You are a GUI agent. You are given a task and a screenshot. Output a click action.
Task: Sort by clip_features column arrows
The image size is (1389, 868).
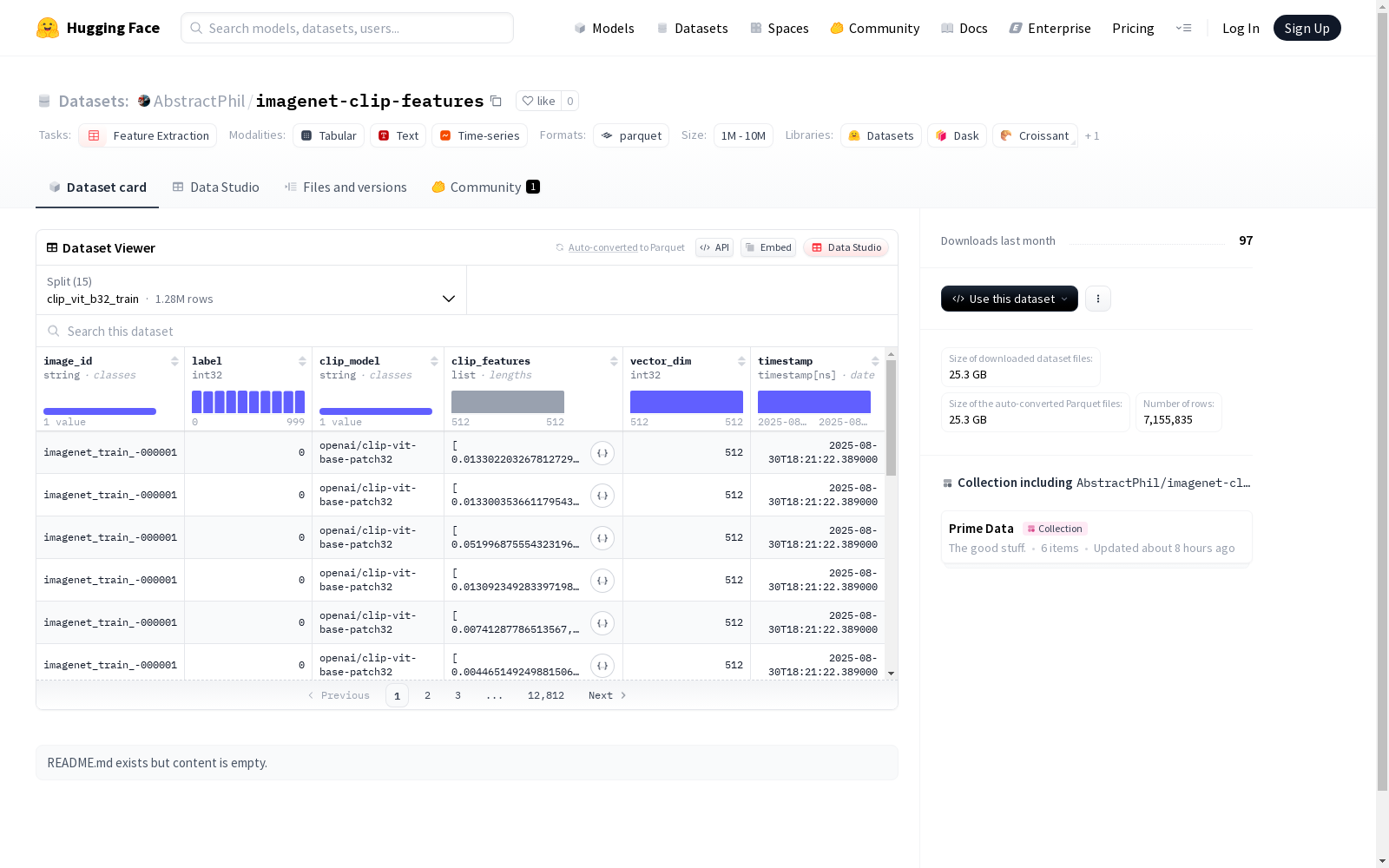tap(614, 361)
